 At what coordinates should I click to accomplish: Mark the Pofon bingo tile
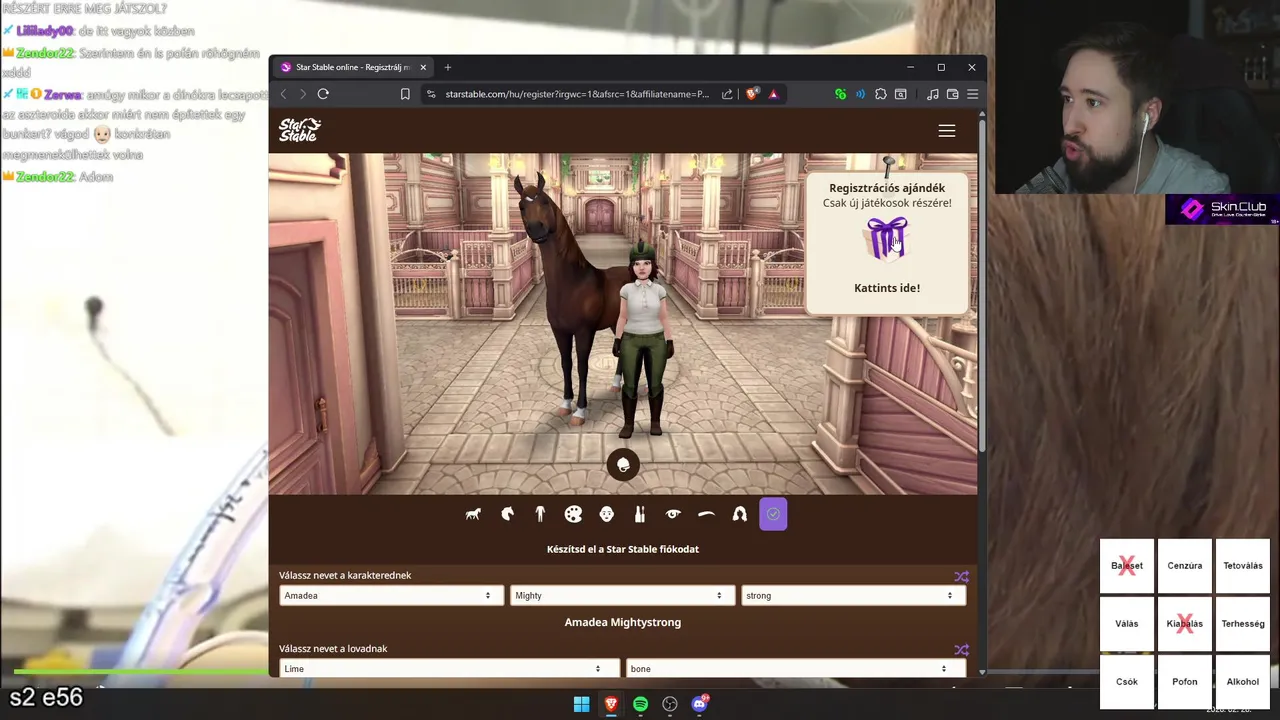(x=1185, y=682)
